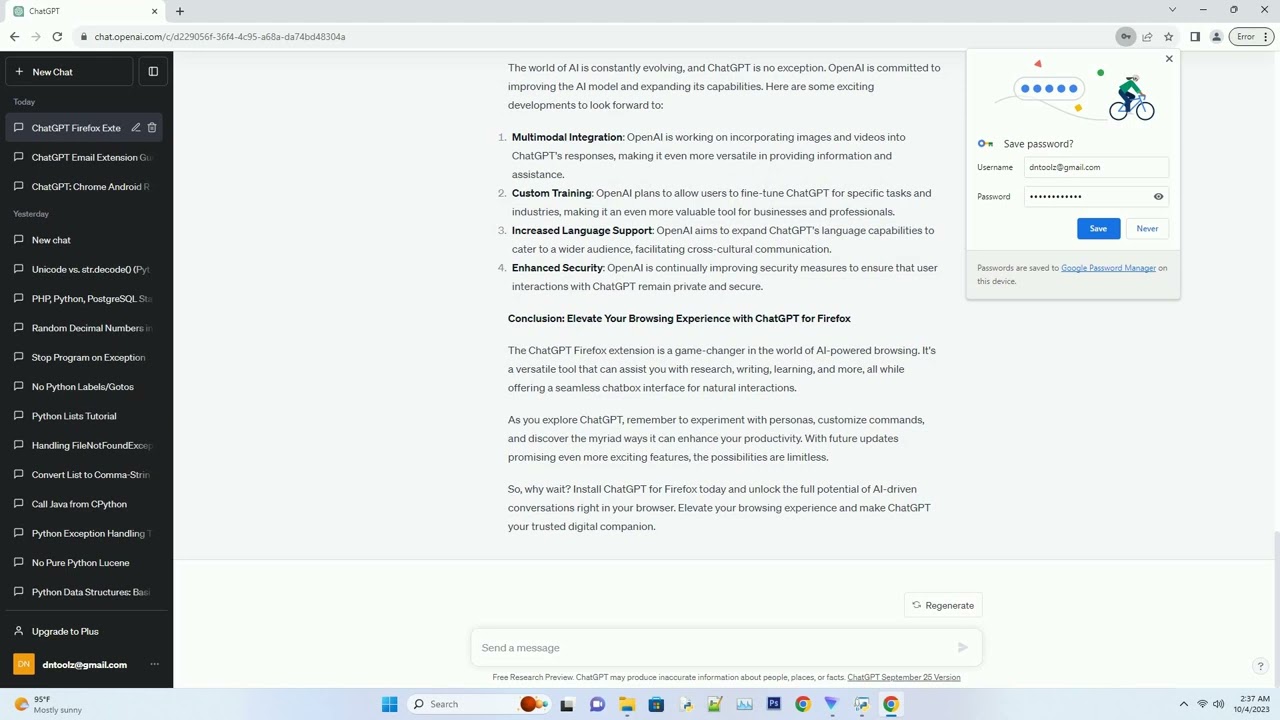Close the Save password popup

[1169, 59]
